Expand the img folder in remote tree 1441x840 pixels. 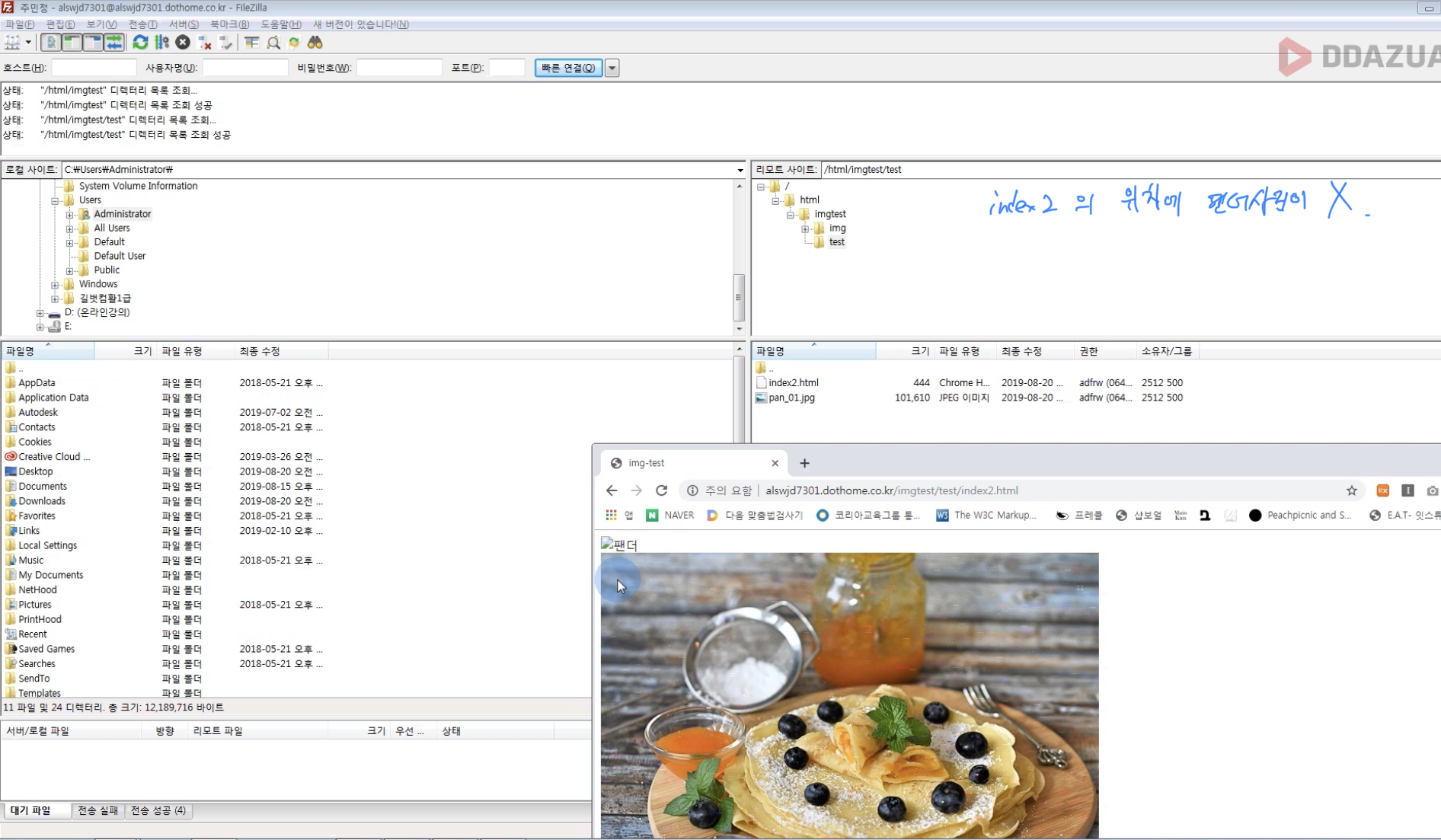coord(805,228)
